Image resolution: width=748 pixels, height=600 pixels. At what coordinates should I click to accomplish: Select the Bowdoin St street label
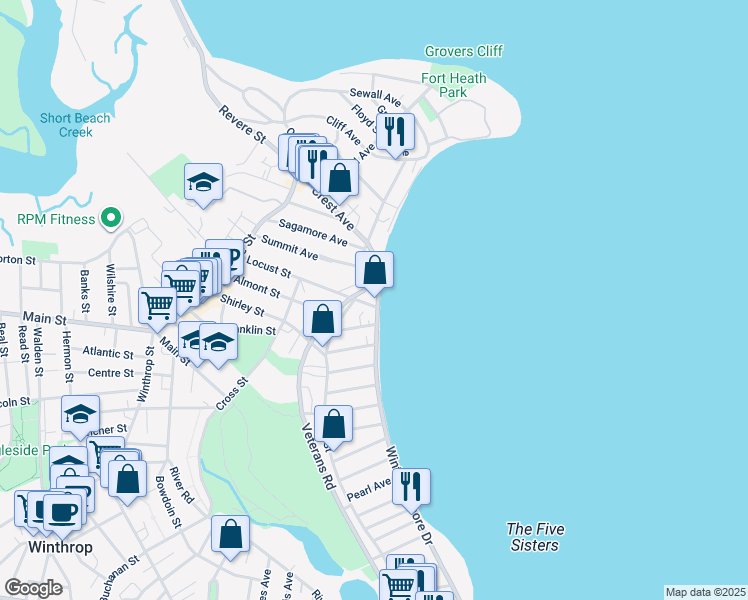168,502
